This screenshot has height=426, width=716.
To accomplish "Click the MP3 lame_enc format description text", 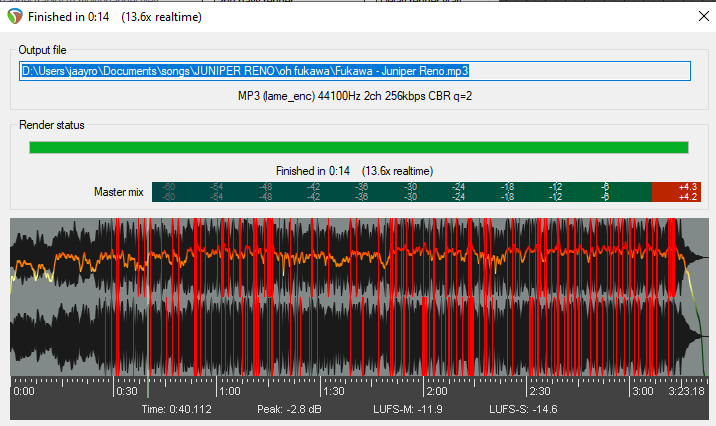I will tap(355, 96).
